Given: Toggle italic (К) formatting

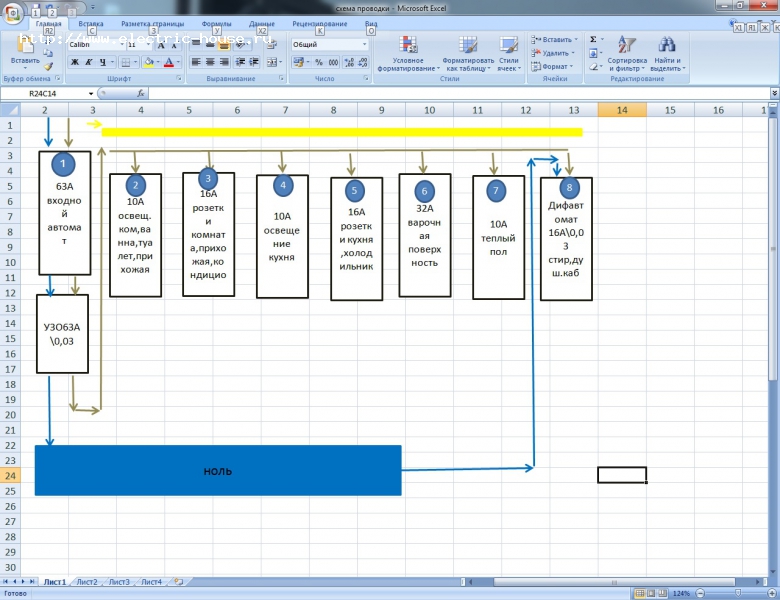Looking at the screenshot, I should (89, 62).
